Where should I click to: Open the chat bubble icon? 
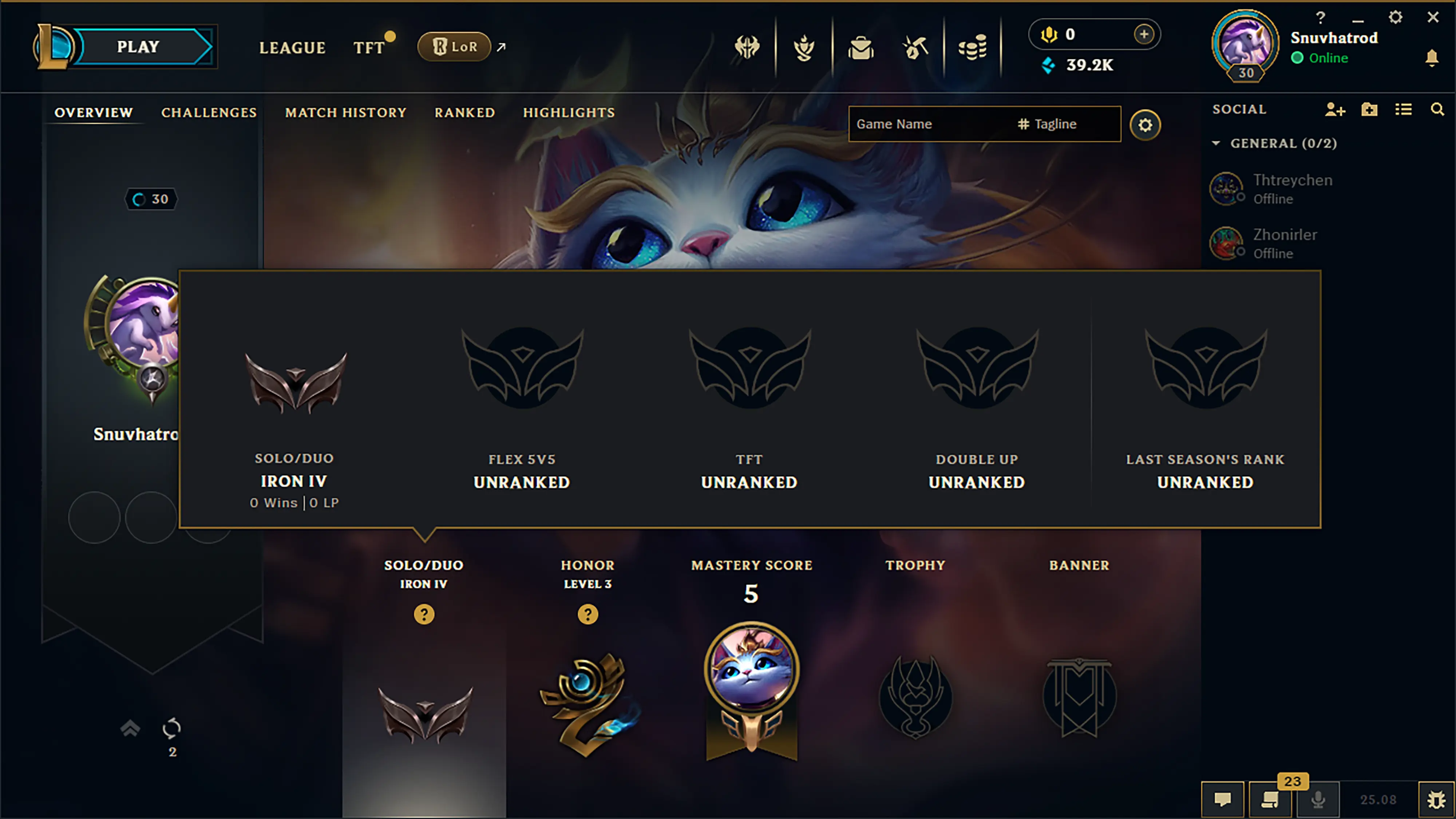(x=1223, y=799)
